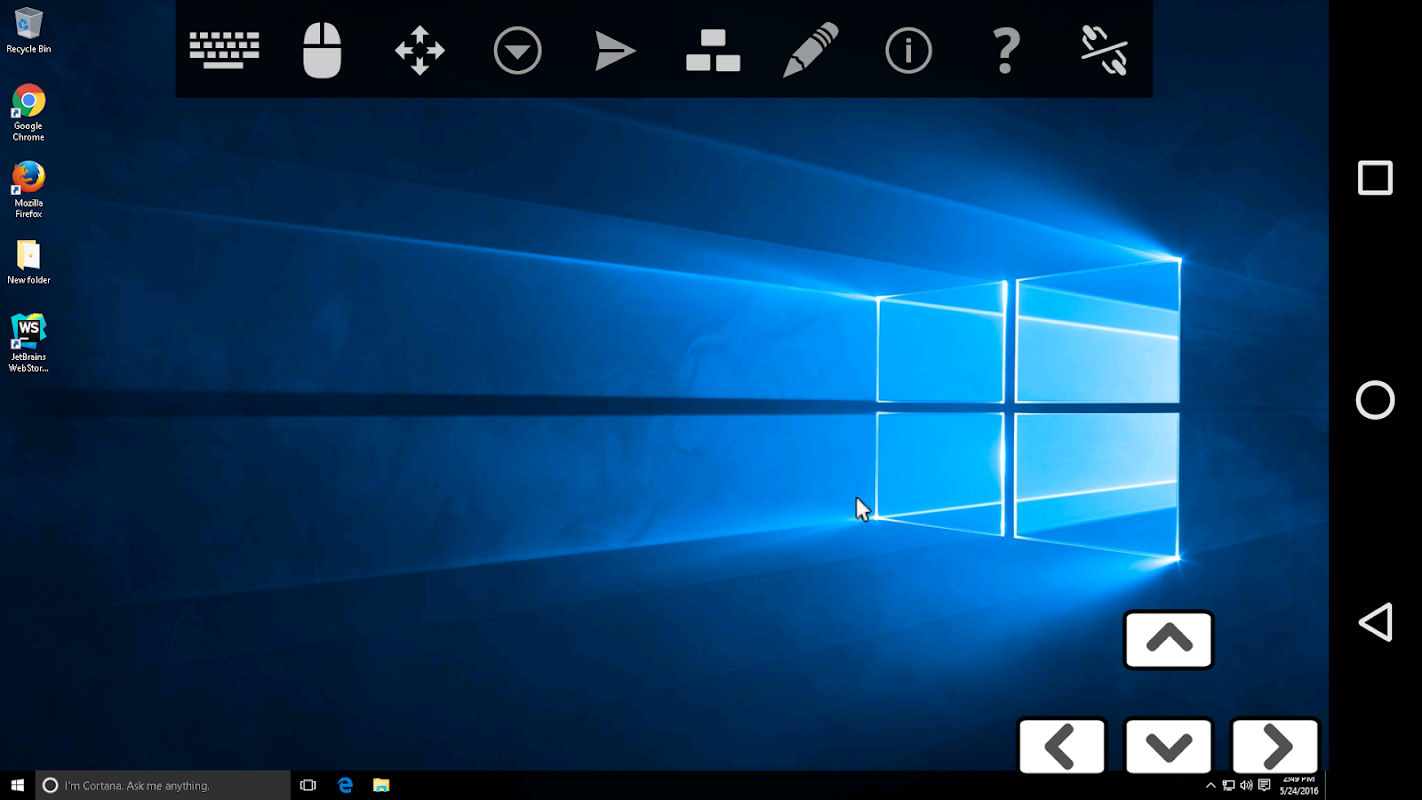Select the Google Chrome desktop shortcut
Viewport: 1422px width, 800px height.
[x=28, y=112]
